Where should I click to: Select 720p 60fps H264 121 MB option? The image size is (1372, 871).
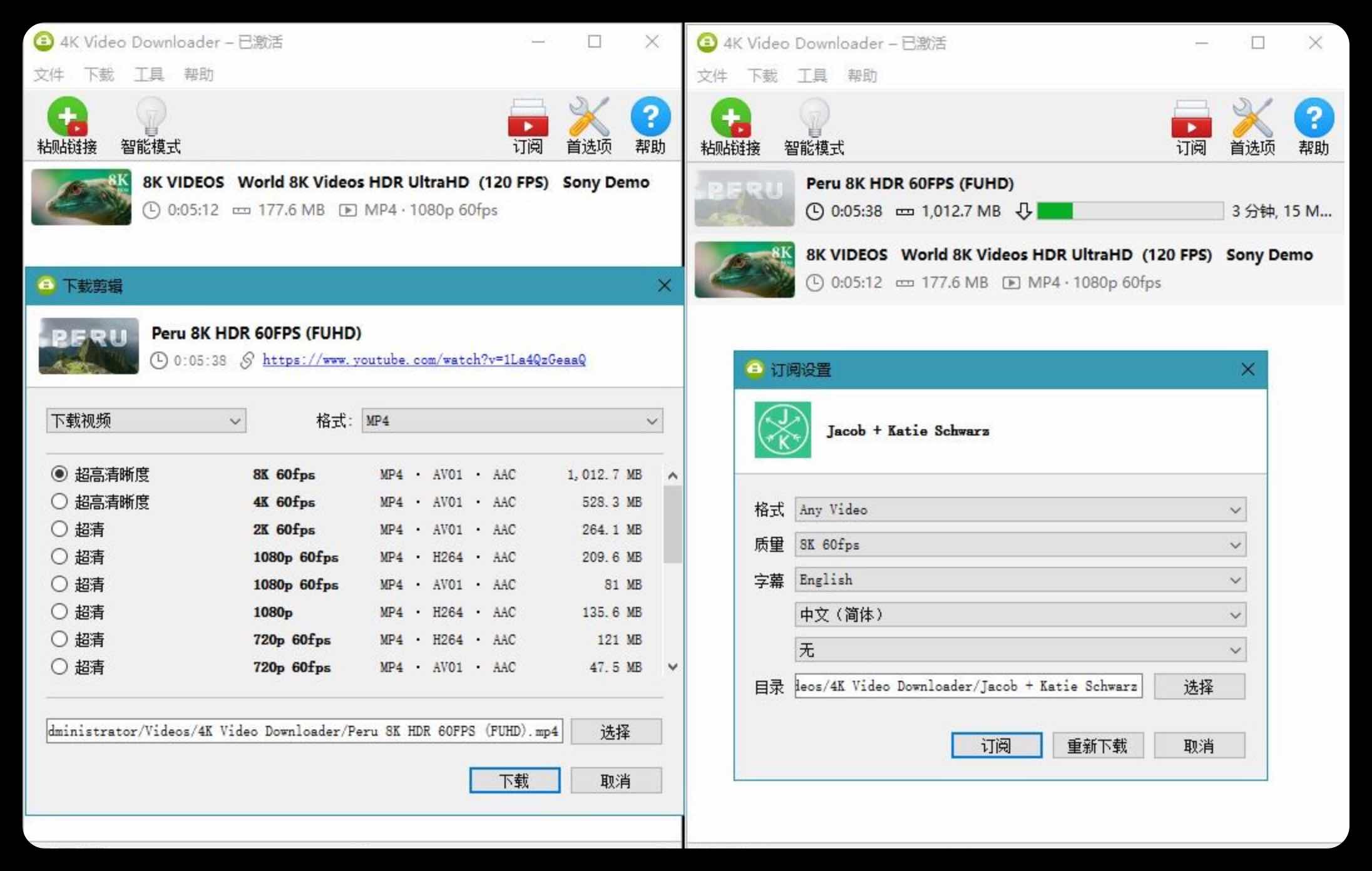coord(59,639)
